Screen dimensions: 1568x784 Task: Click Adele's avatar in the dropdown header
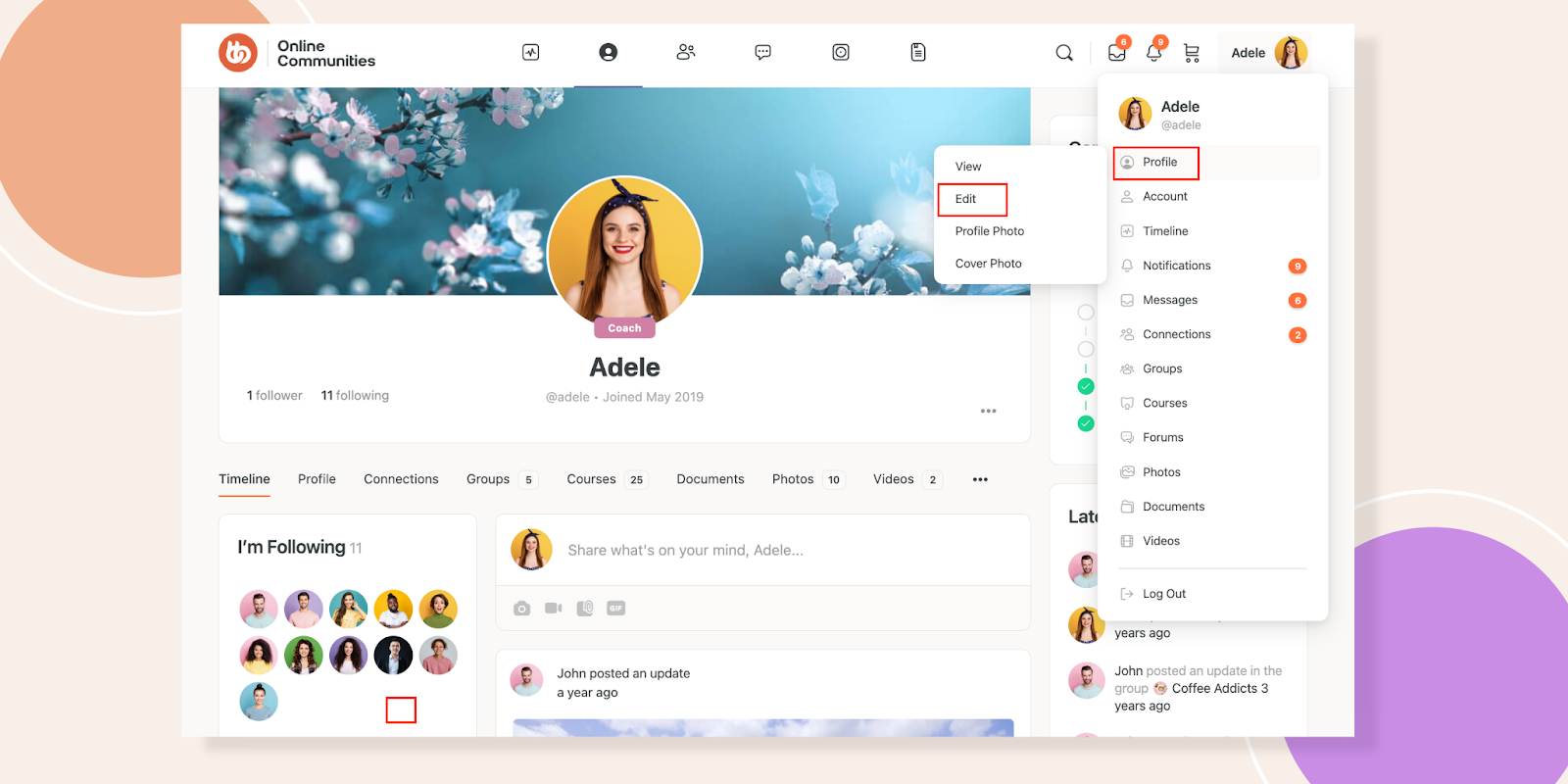coord(1135,114)
